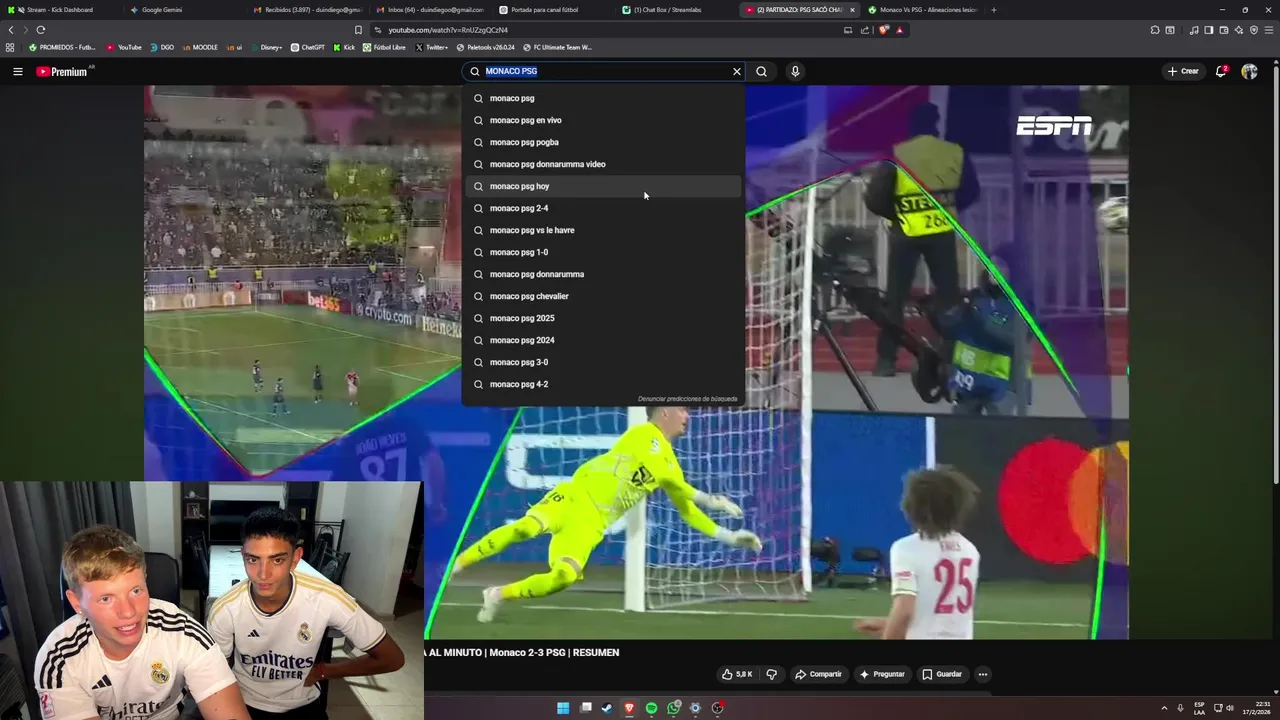Screen dimensions: 1280x720
Task: Open the Crear menu
Action: [1182, 71]
